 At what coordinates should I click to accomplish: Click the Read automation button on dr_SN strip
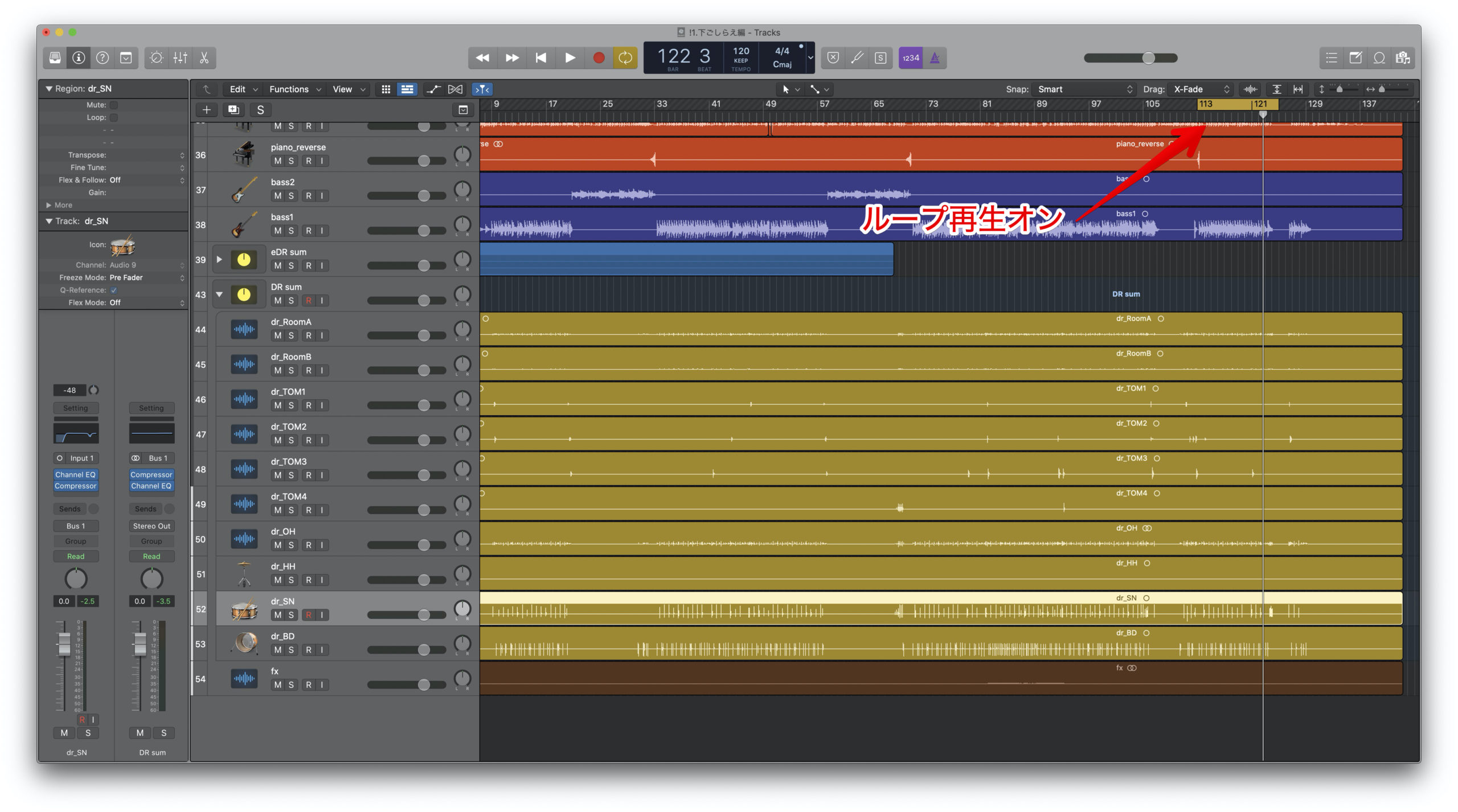(75, 556)
